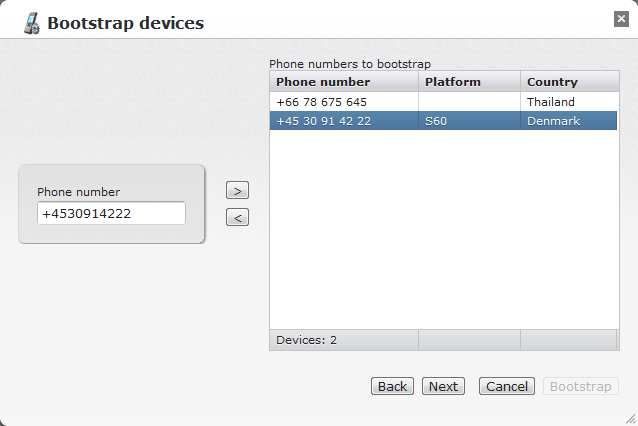
Task: Click the greyed-out Bootstrap button
Action: point(581,387)
